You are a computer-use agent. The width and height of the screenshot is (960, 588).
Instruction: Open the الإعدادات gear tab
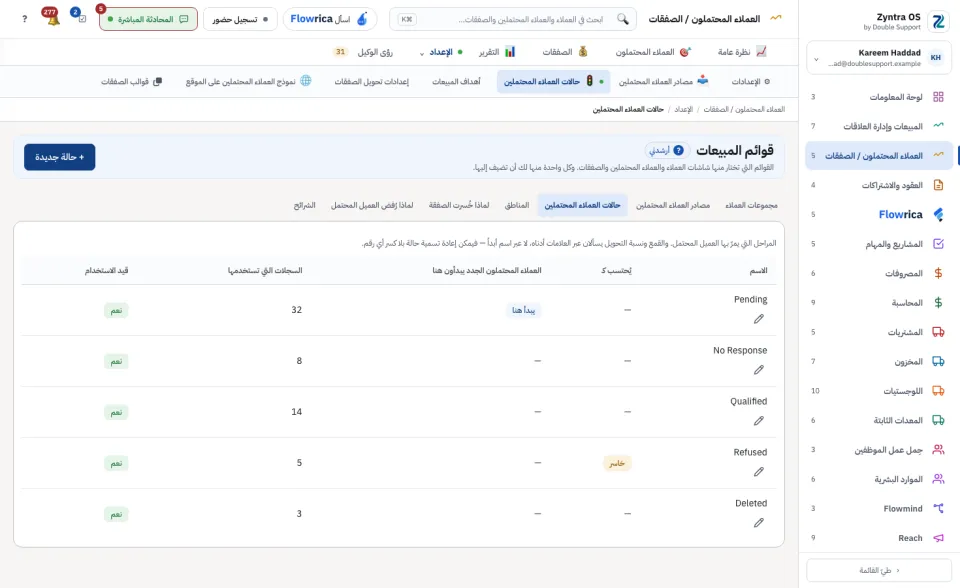click(x=751, y=81)
